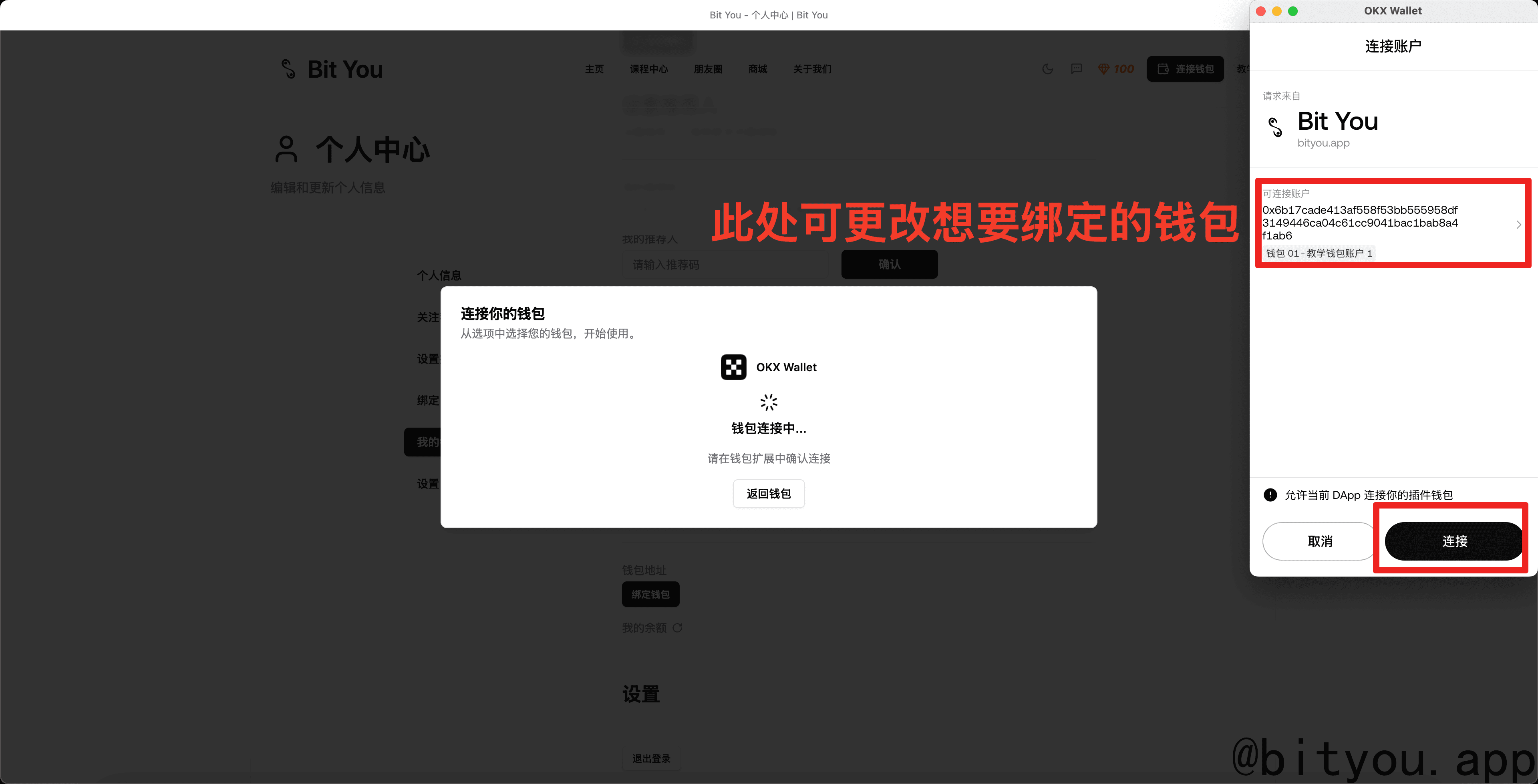Open the 关于我们 navigation item

(812, 69)
